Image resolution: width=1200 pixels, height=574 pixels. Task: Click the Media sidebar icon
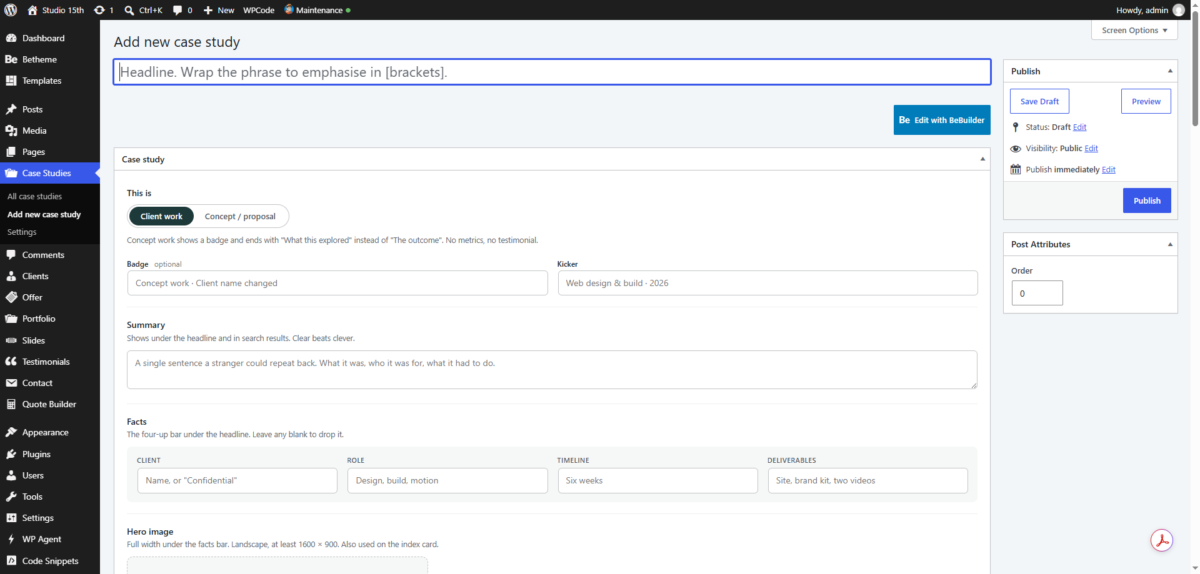point(11,131)
